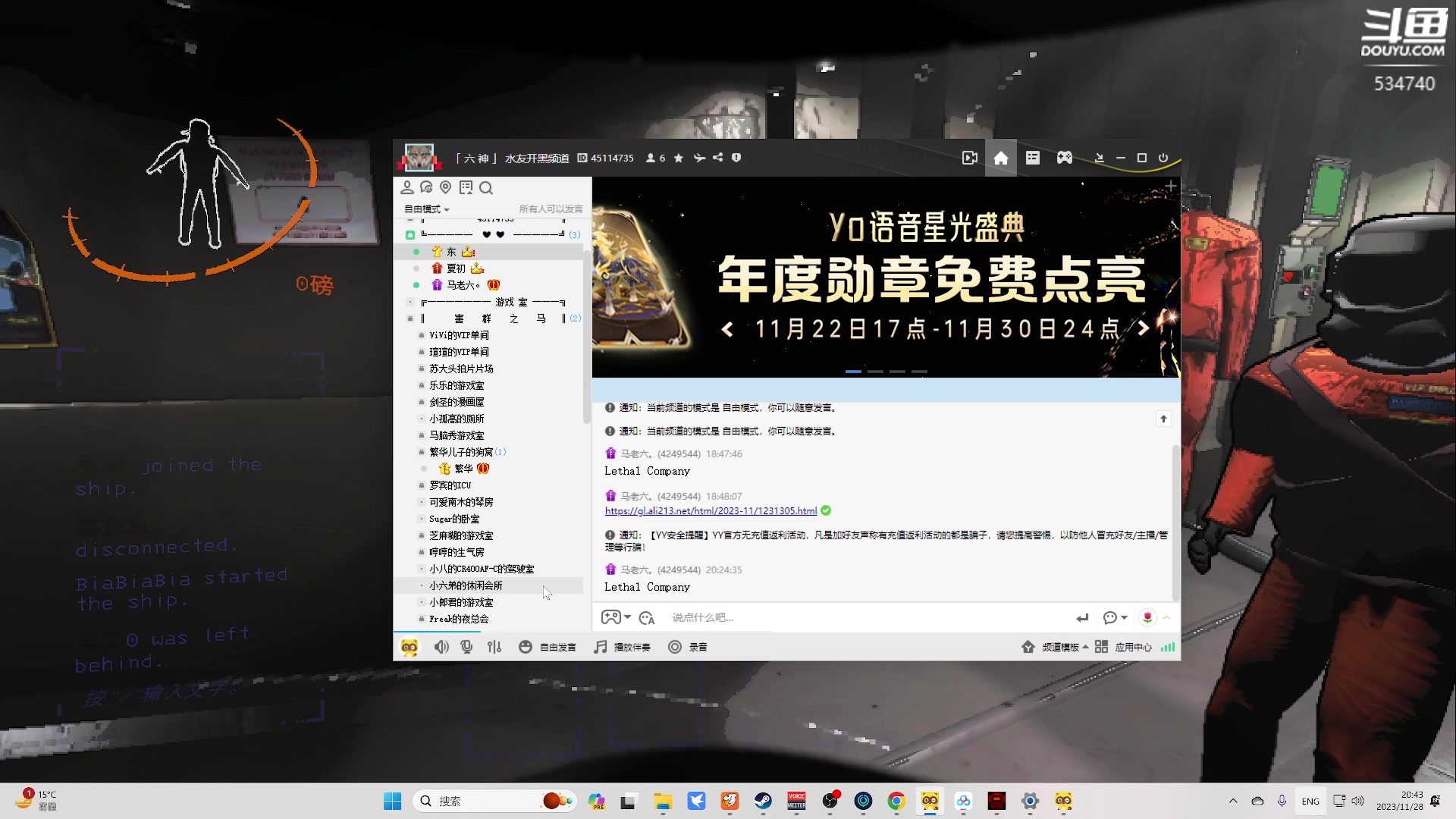Viewport: 1456px width, 819px height.
Task: Open the member list person icon
Action: point(407,187)
